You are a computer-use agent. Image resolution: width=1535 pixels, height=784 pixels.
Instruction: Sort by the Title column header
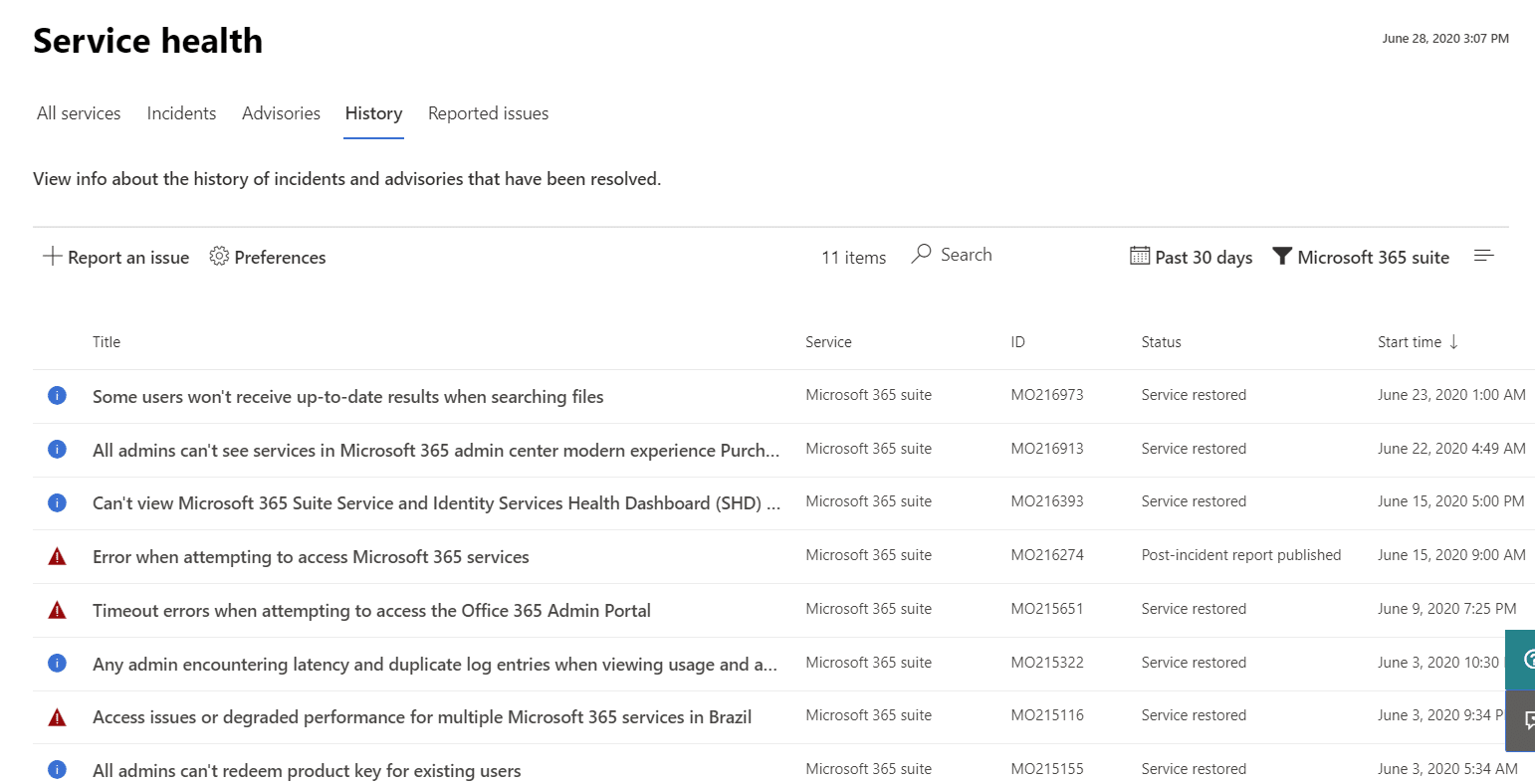(x=107, y=341)
